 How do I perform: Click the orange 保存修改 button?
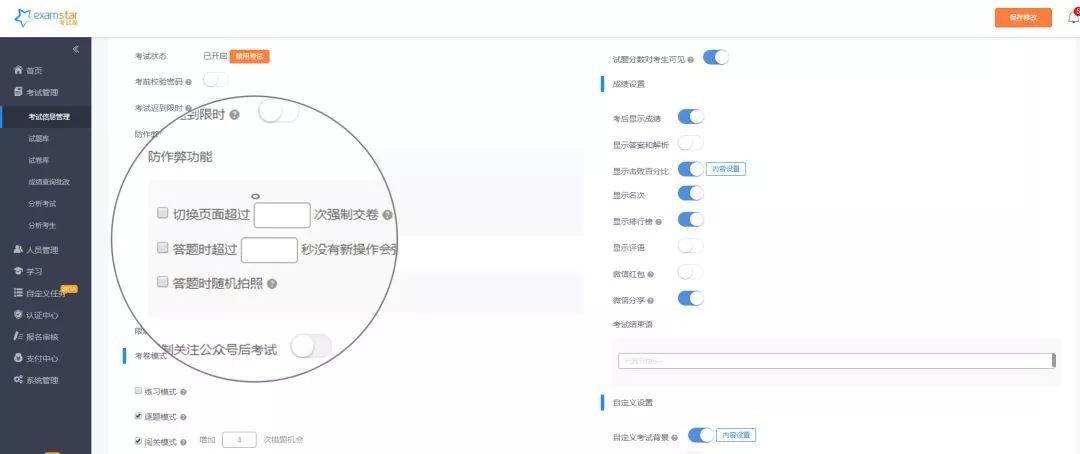[1023, 18]
